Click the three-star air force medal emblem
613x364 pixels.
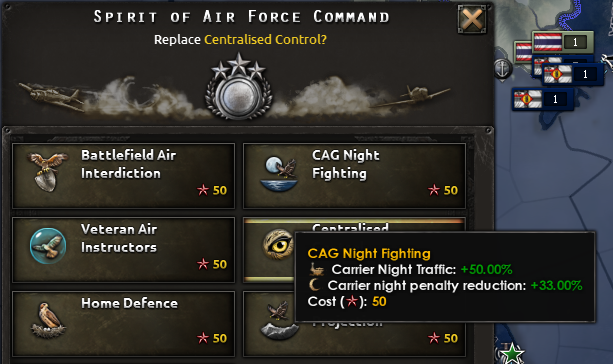point(238,87)
